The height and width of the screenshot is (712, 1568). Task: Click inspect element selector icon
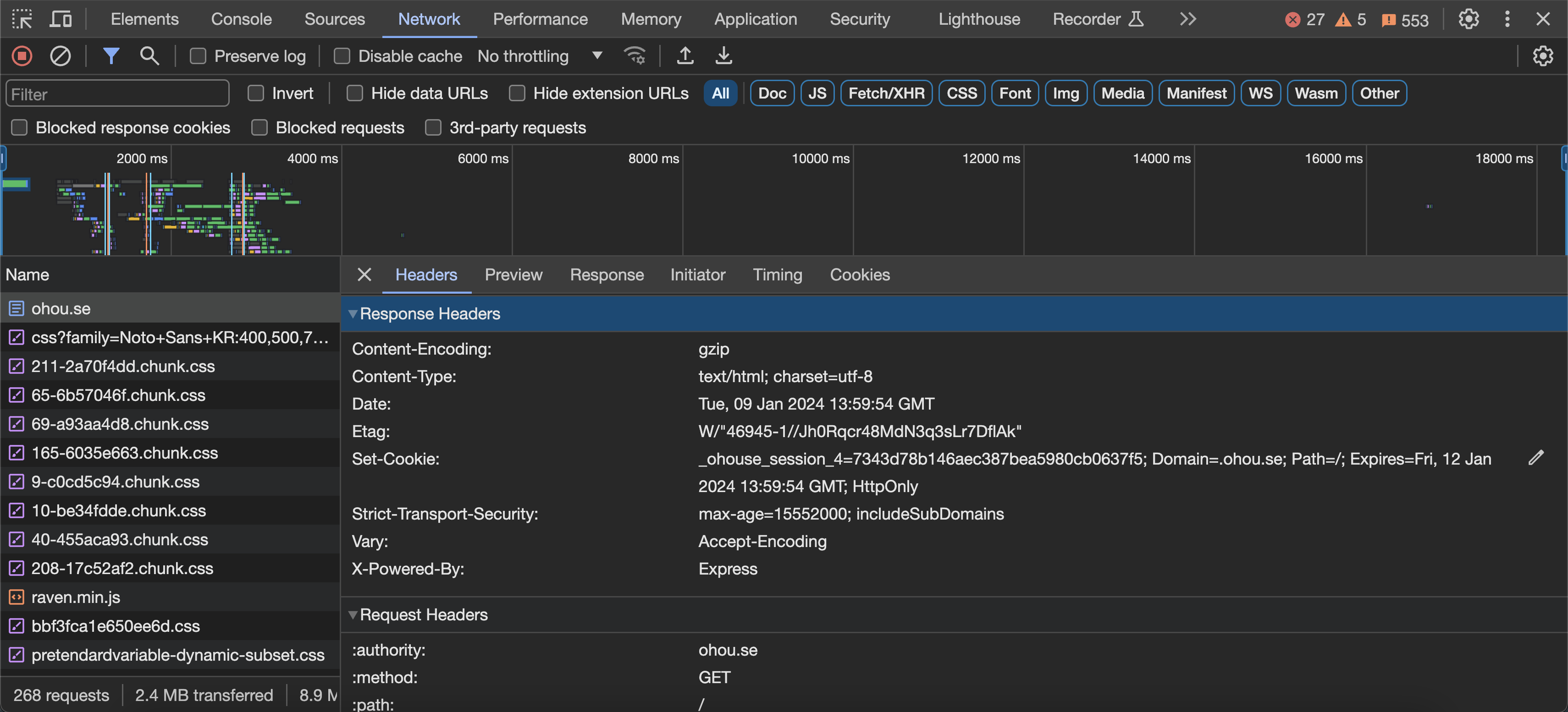(x=22, y=19)
